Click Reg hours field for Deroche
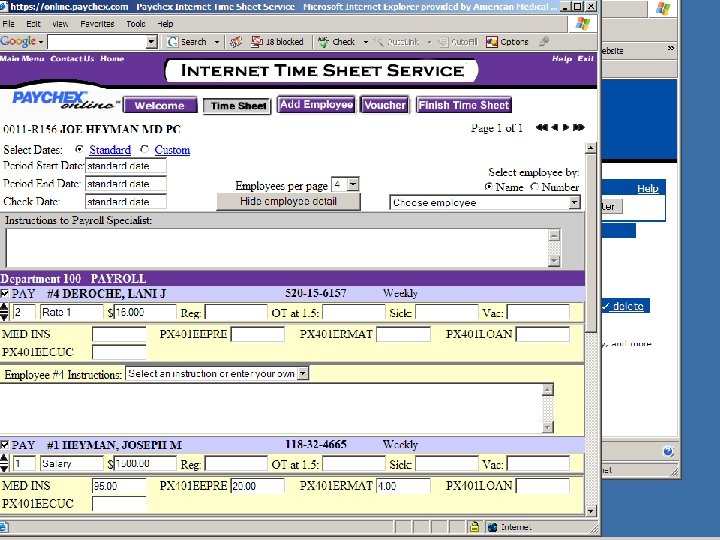This screenshot has width=720, height=540. click(x=236, y=312)
